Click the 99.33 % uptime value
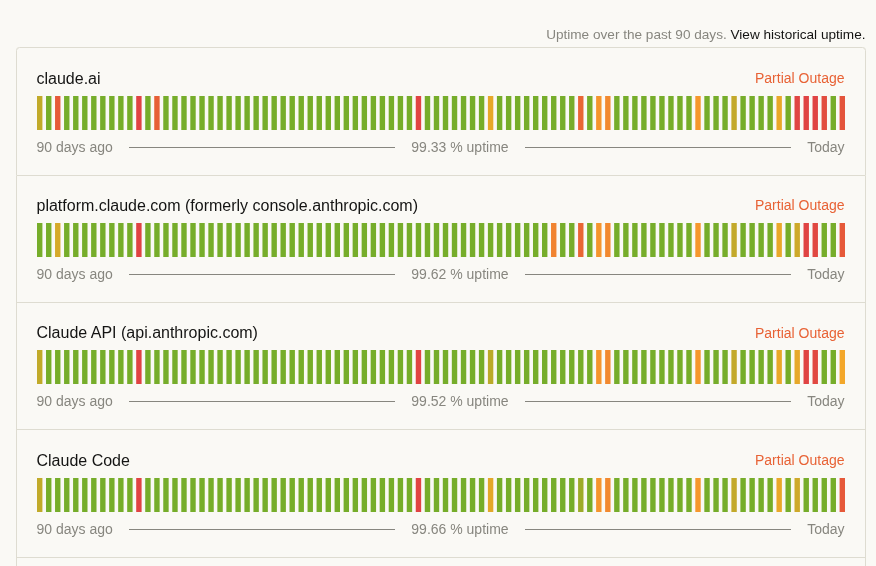The height and width of the screenshot is (566, 876). point(460,147)
